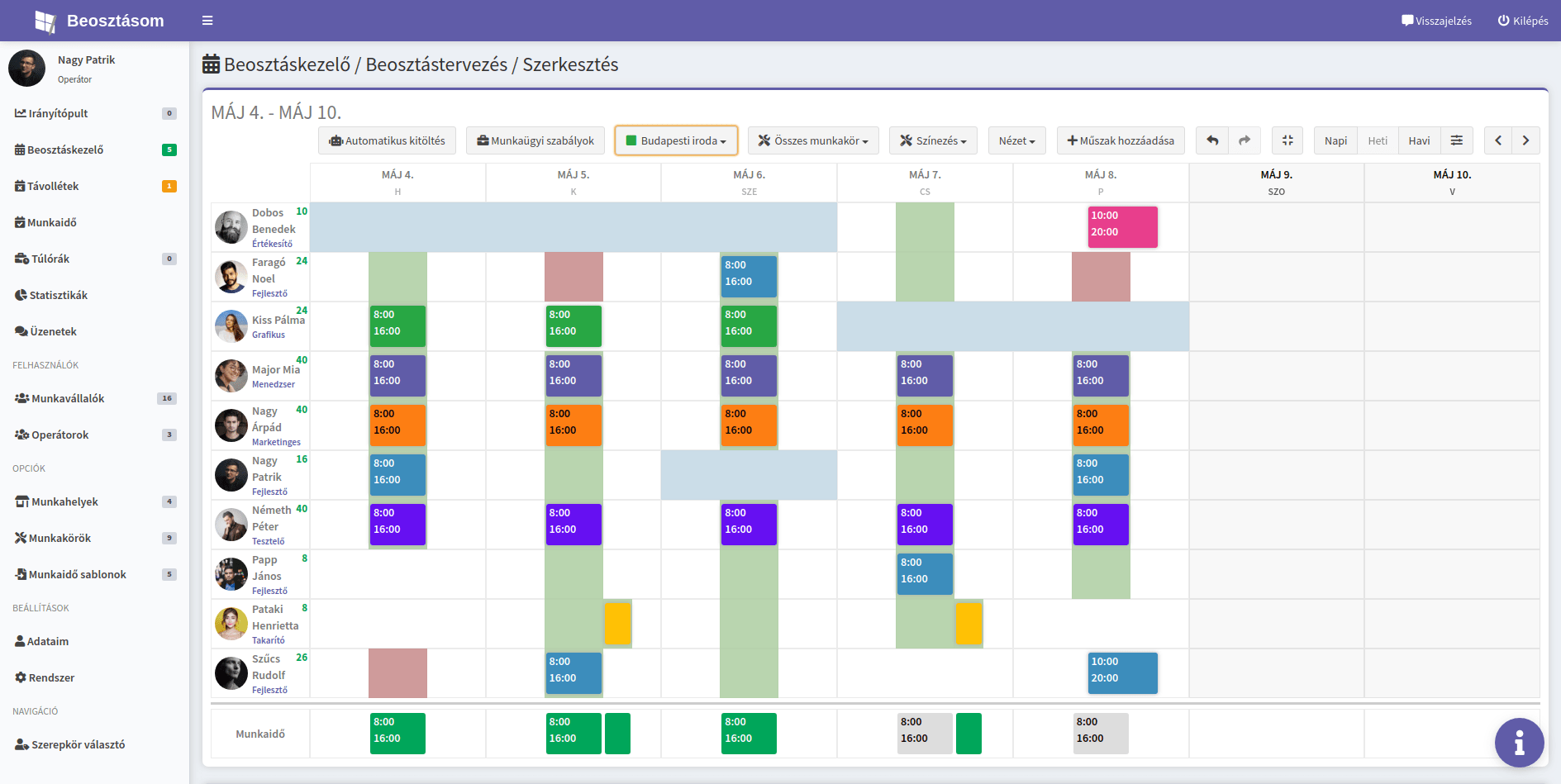Screen dimensions: 1561x784
Task: Expand the Összes munkakör dropdown
Action: click(813, 140)
